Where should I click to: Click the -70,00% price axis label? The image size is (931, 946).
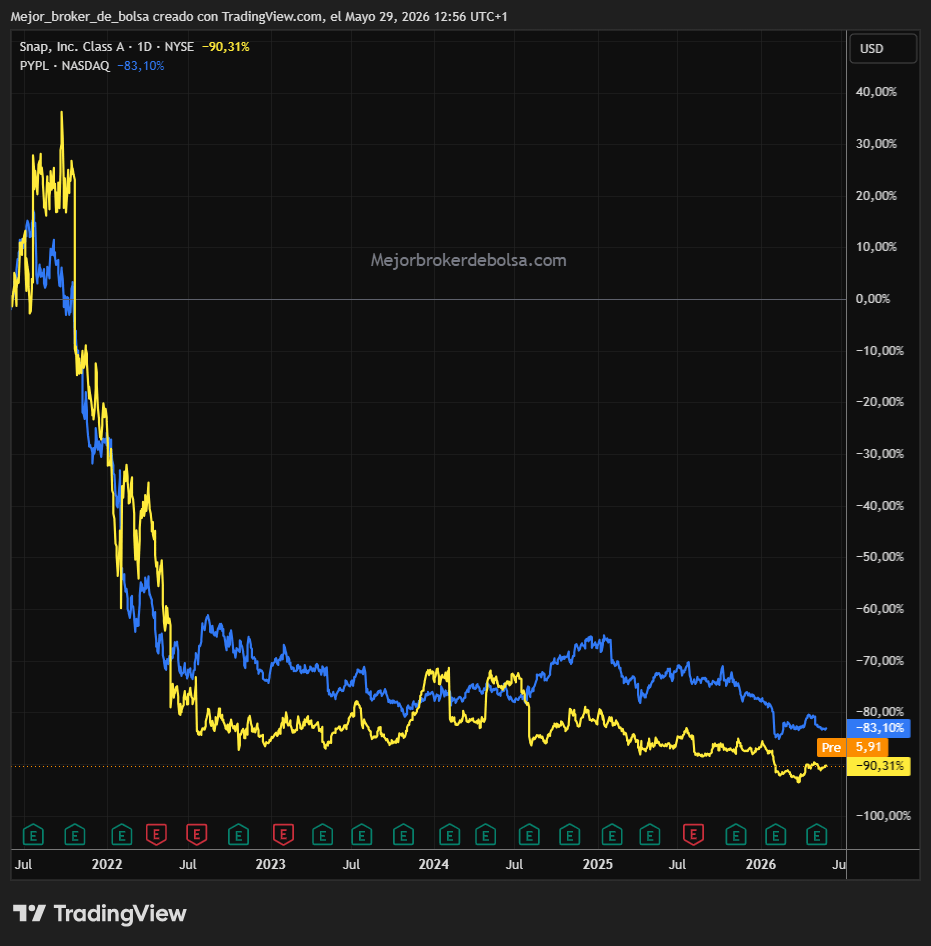click(x=880, y=661)
